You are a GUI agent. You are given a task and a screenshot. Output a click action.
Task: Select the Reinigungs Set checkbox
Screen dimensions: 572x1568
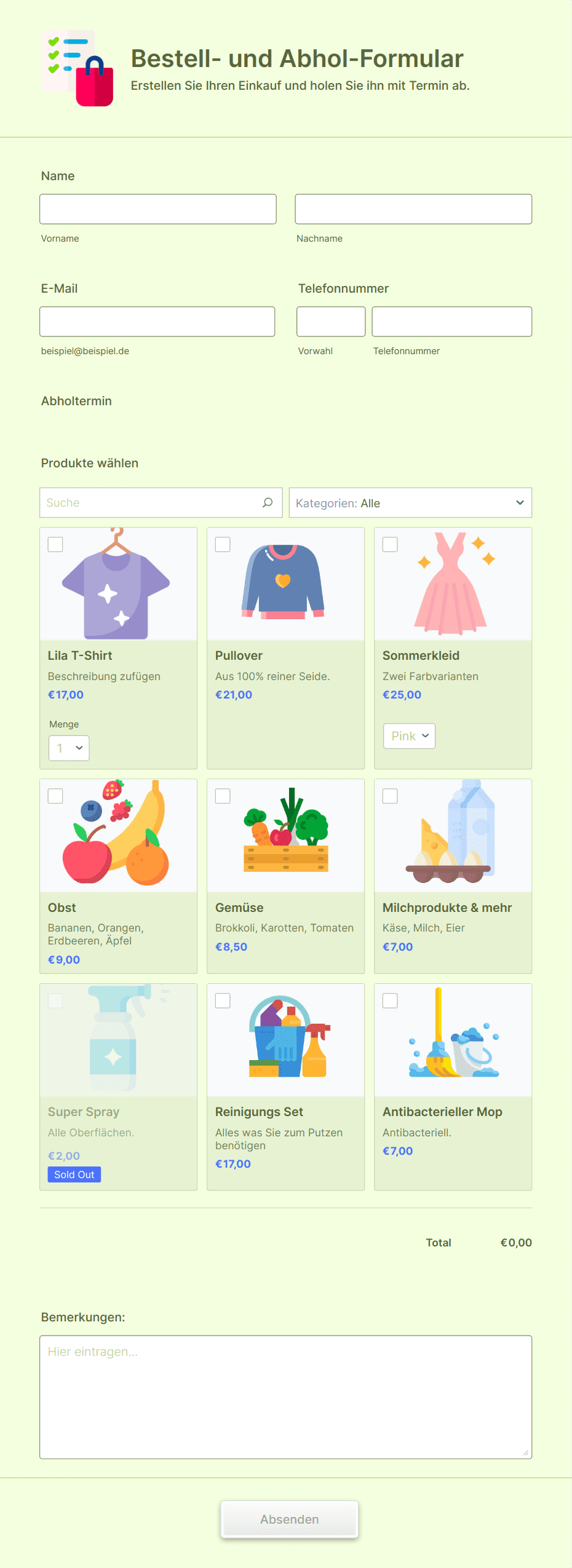click(223, 1000)
